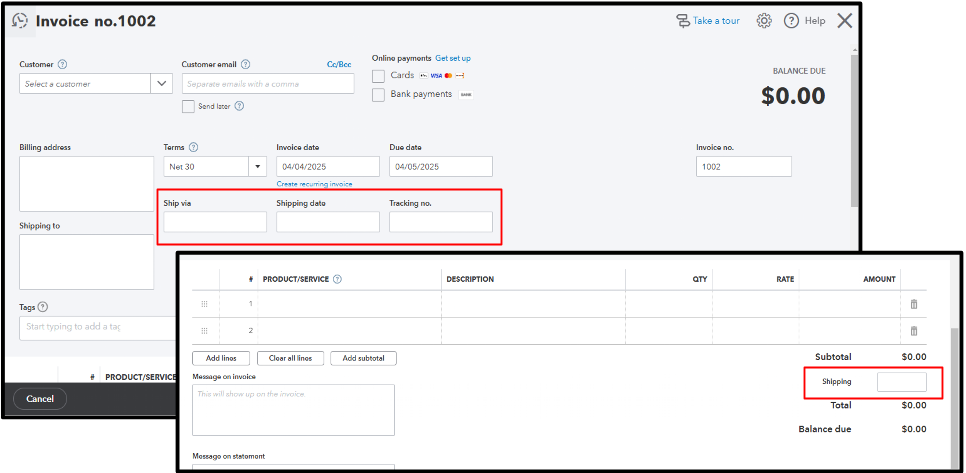The height and width of the screenshot is (473, 966).
Task: Close the invoice with the X icon
Action: [845, 21]
